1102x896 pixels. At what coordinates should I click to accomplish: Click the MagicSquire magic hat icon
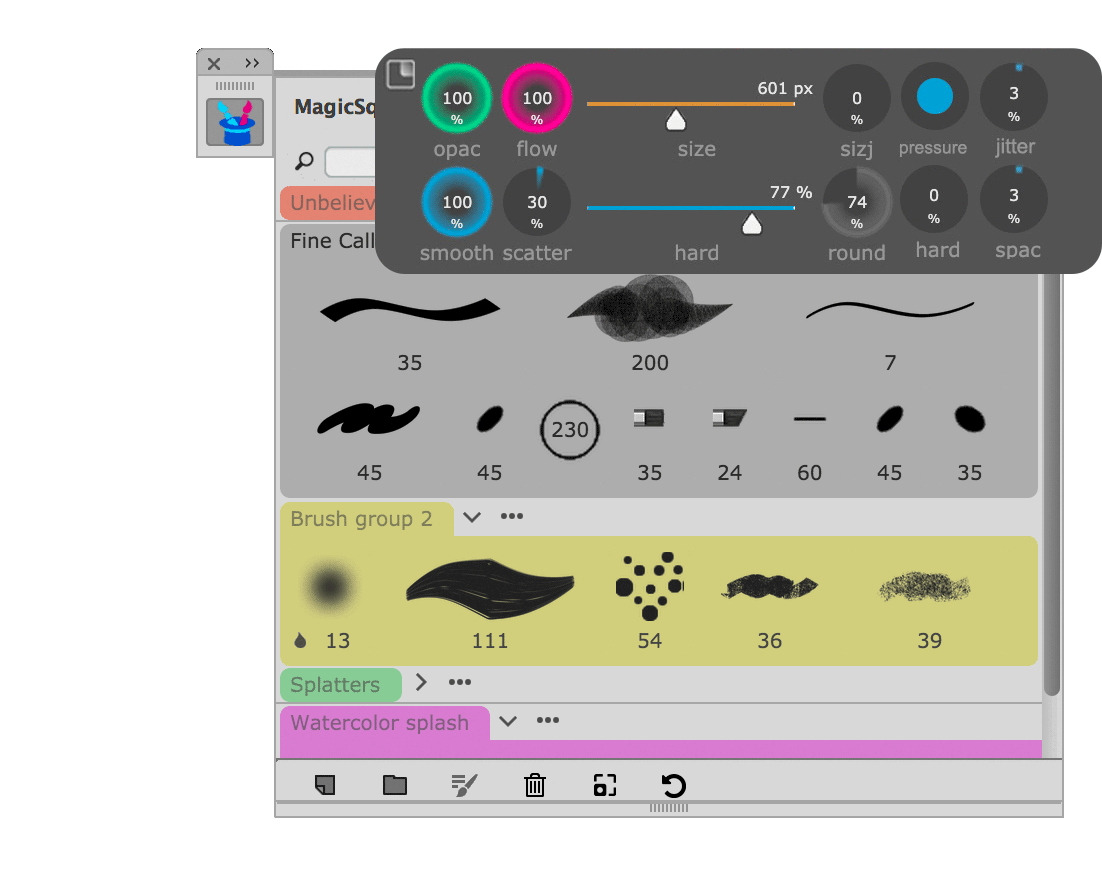235,122
